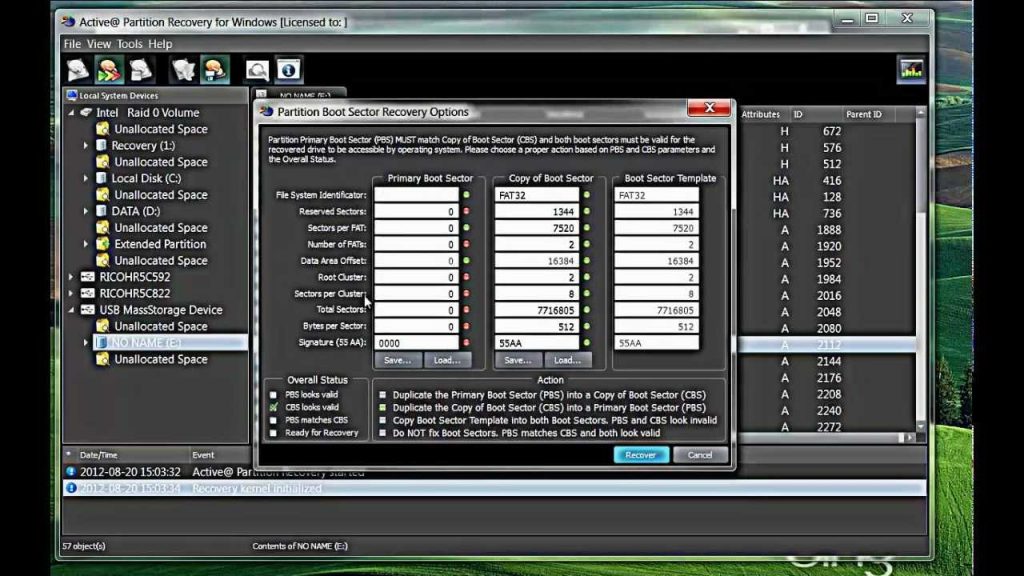Sort by the Parent ID column header
This screenshot has height=576, width=1024.
[x=863, y=114]
